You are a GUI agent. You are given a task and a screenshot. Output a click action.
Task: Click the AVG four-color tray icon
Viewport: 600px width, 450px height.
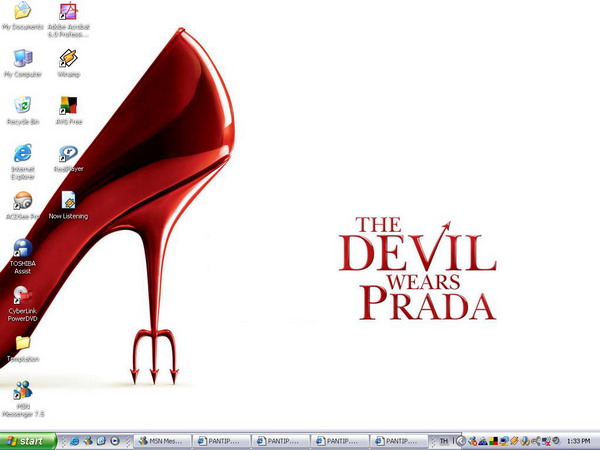click(x=493, y=441)
